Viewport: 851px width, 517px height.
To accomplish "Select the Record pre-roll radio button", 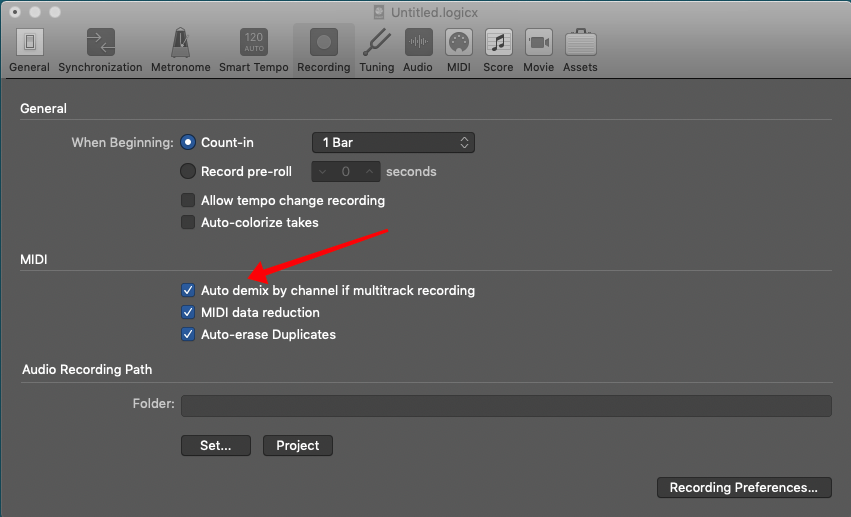I will 188,171.
